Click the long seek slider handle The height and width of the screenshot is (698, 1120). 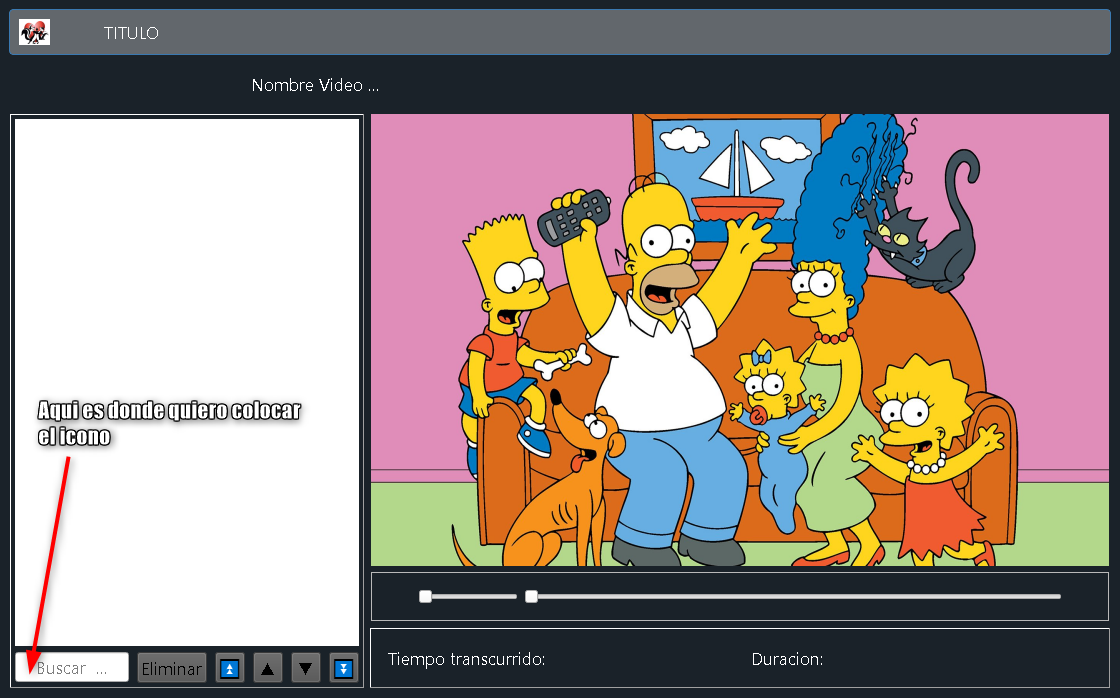click(531, 596)
